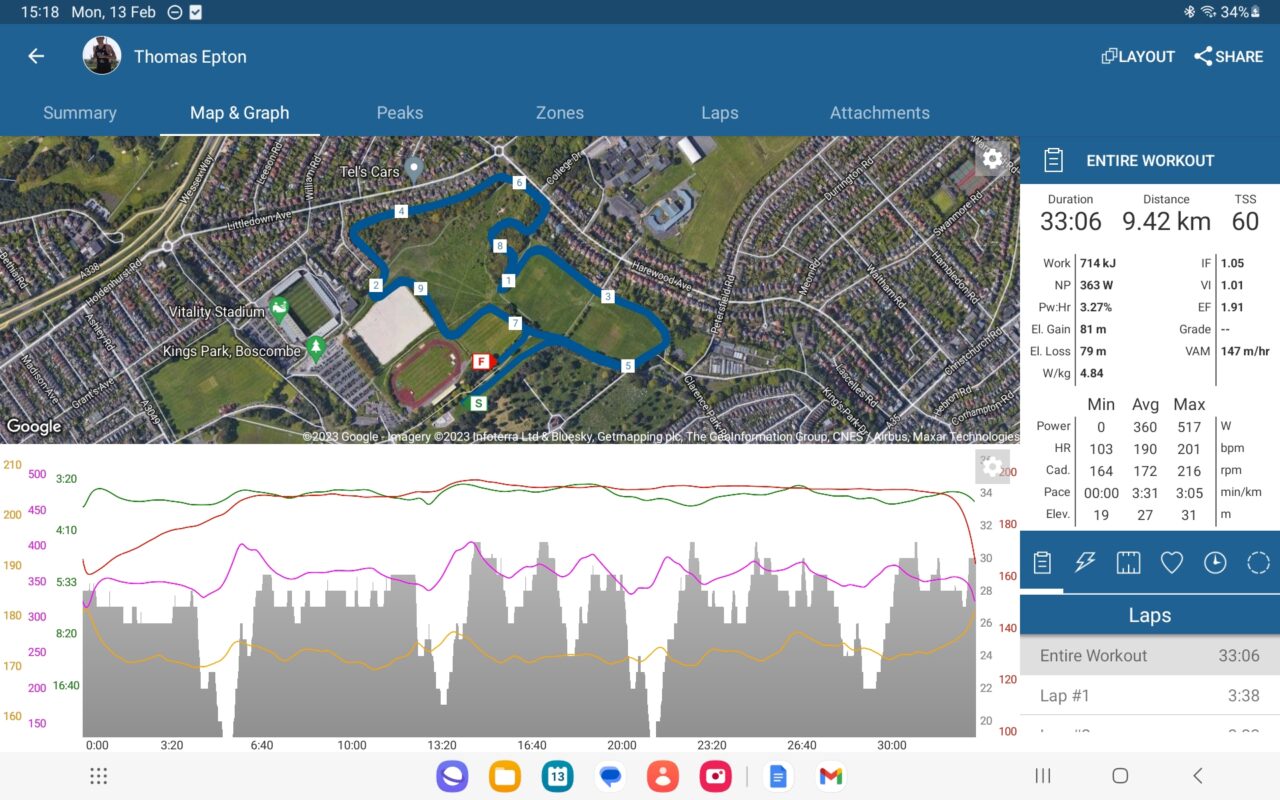
Task: Open the app grid from the taskbar
Action: click(x=98, y=775)
